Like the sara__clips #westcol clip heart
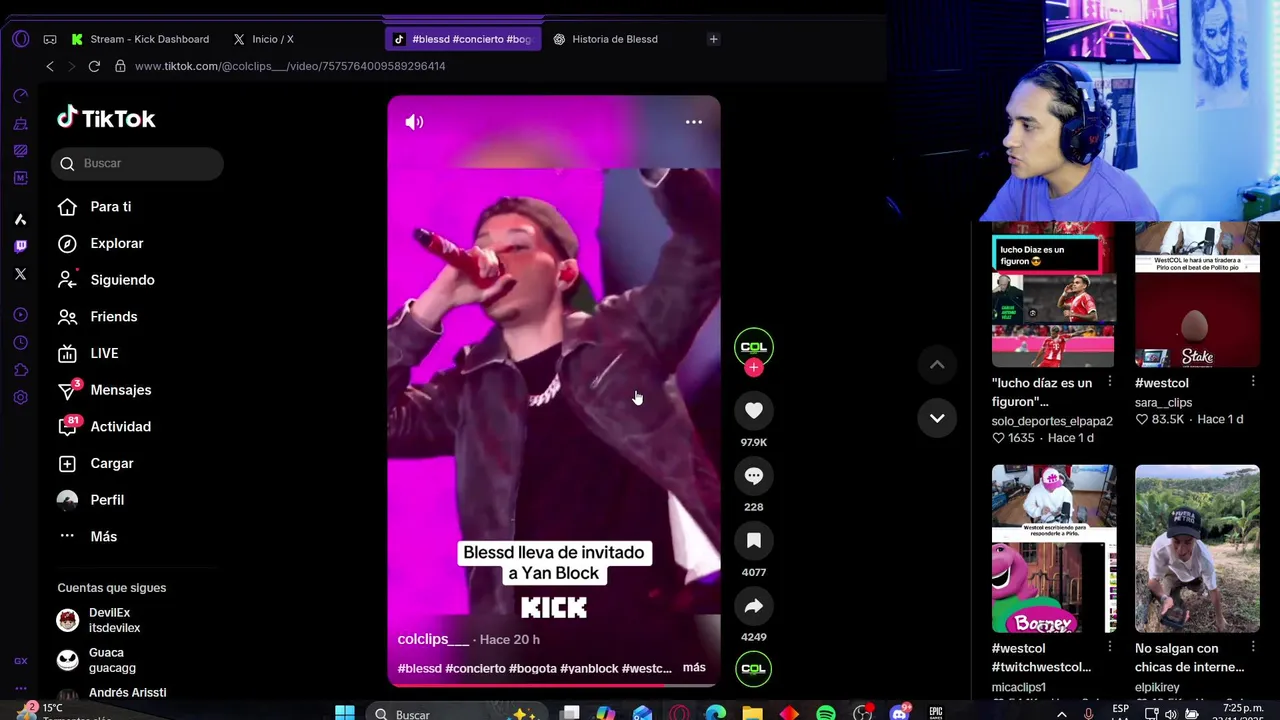 1141,420
